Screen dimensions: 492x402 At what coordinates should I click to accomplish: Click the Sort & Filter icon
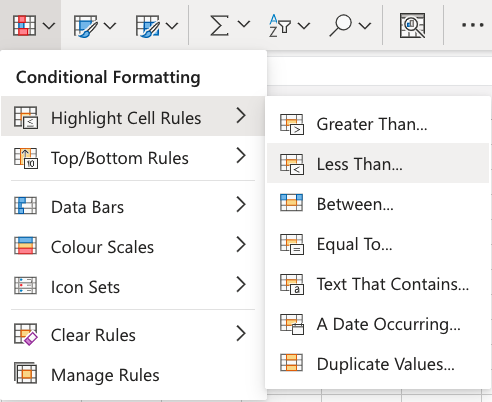[x=280, y=26]
